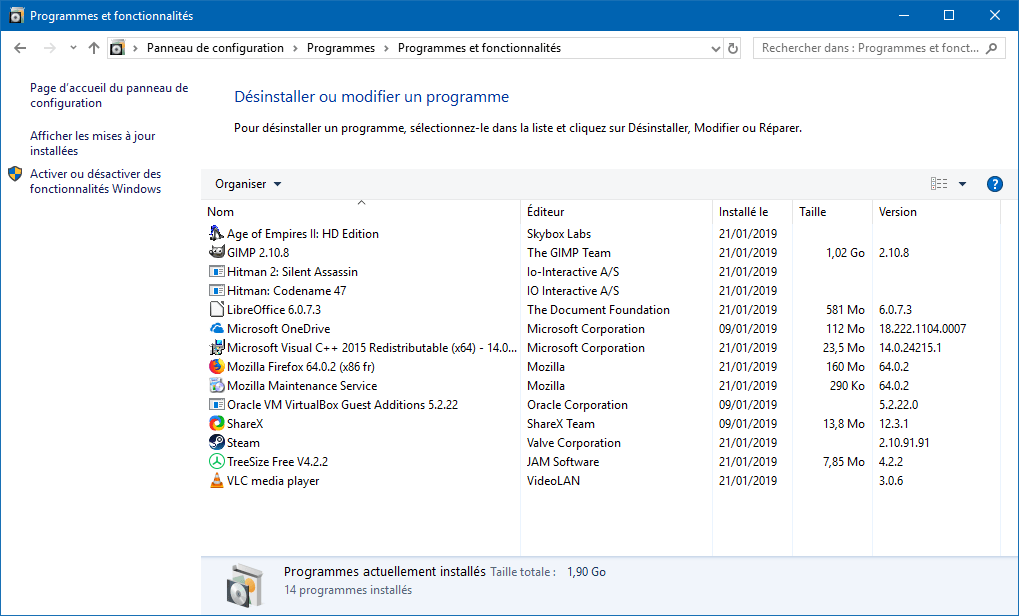Open the Organiser dropdown menu
Viewport: 1019px width, 616px height.
pos(248,184)
